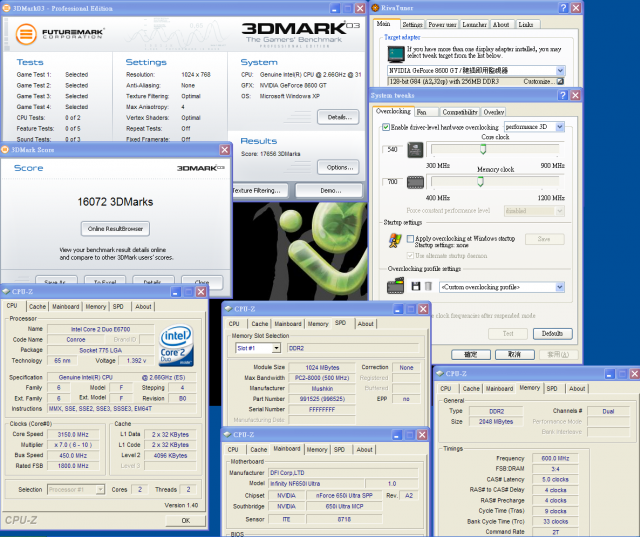
Task: Toggle Enable driver-level hardware overclocking checkbox
Action: [x=386, y=127]
